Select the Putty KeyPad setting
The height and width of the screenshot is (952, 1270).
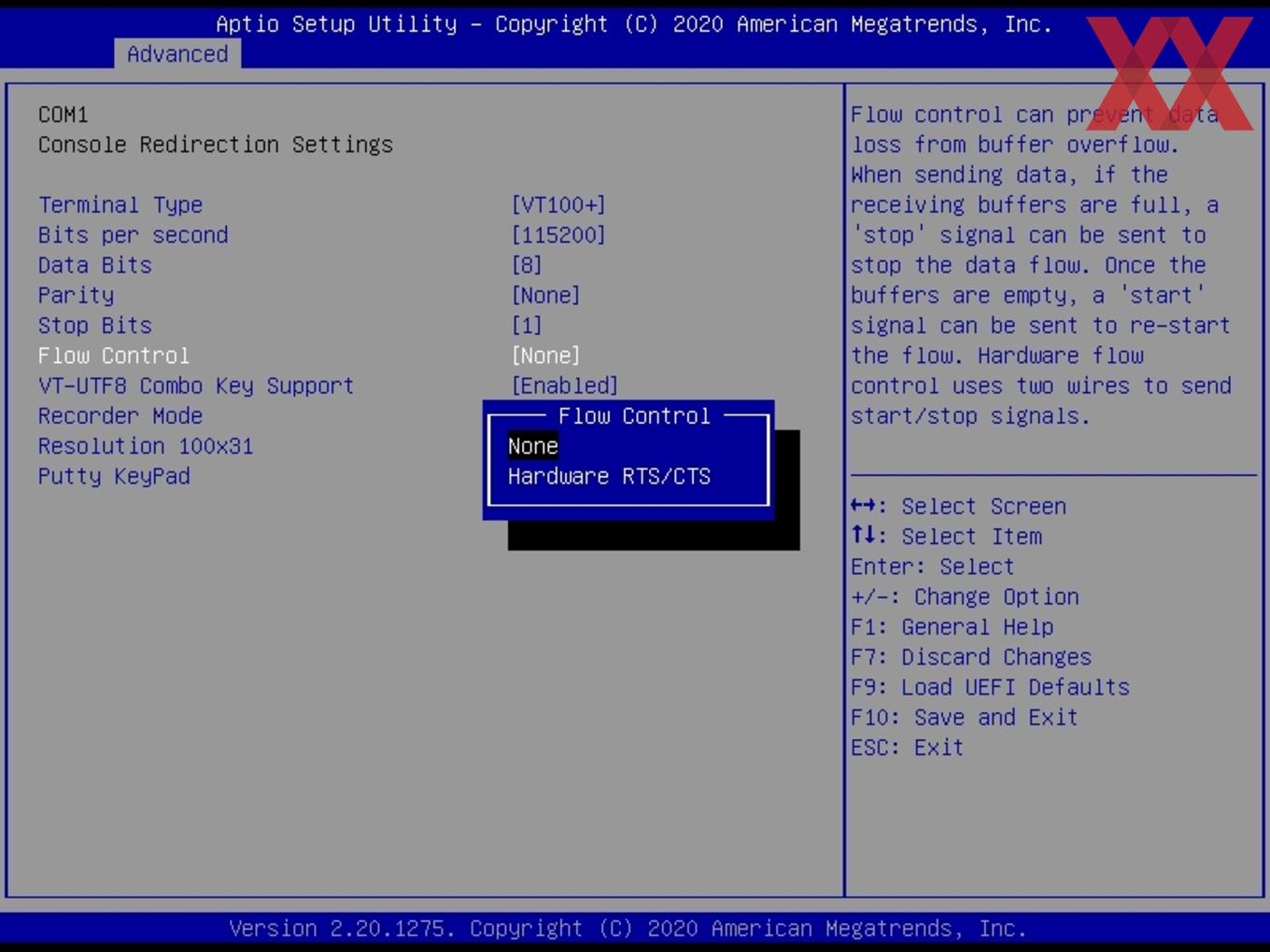coord(114,476)
